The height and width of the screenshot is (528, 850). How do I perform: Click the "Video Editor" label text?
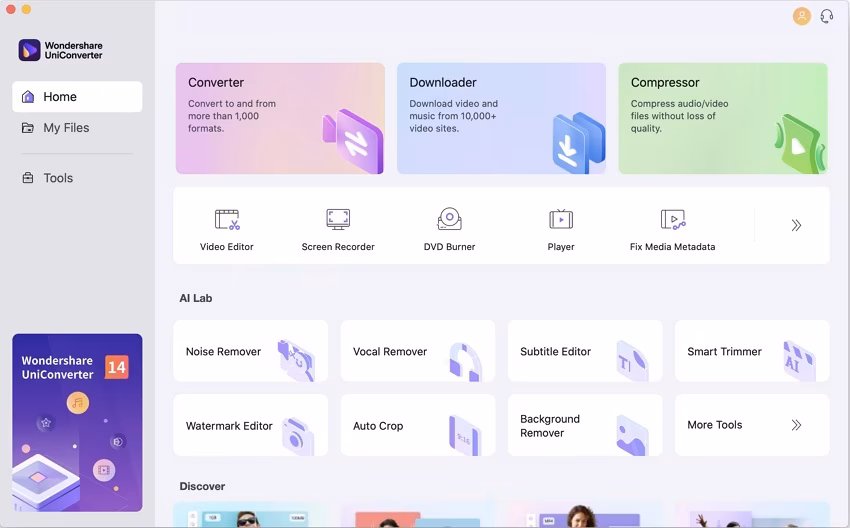click(227, 247)
